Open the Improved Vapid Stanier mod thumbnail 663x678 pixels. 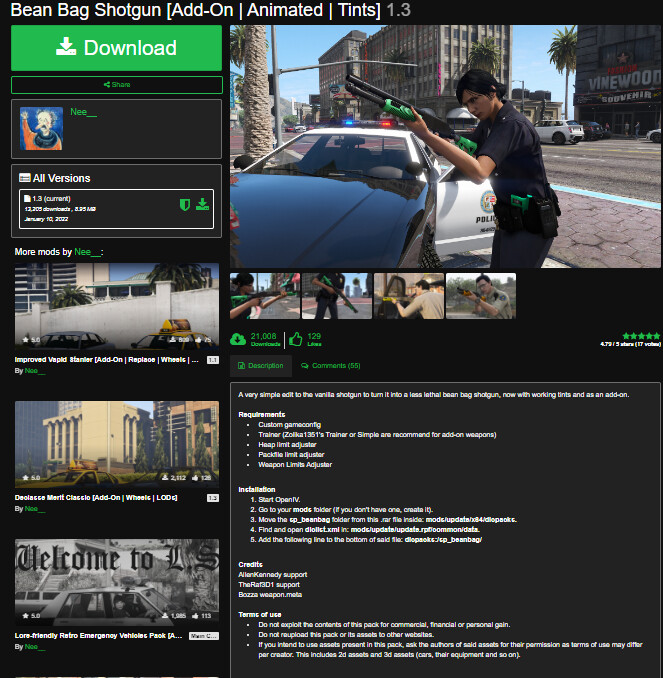[x=117, y=306]
